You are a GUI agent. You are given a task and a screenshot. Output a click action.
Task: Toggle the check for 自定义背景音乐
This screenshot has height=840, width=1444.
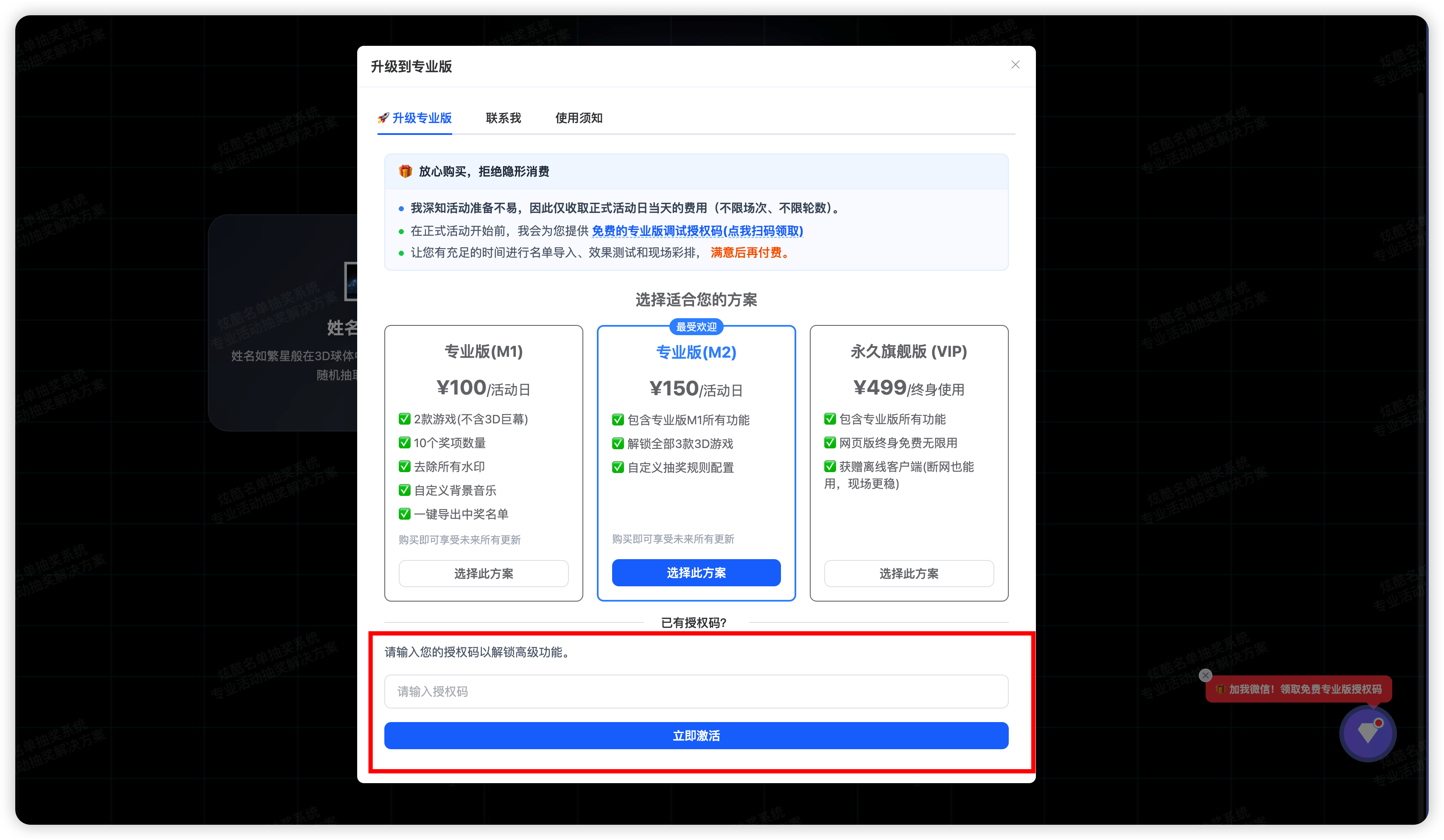404,490
